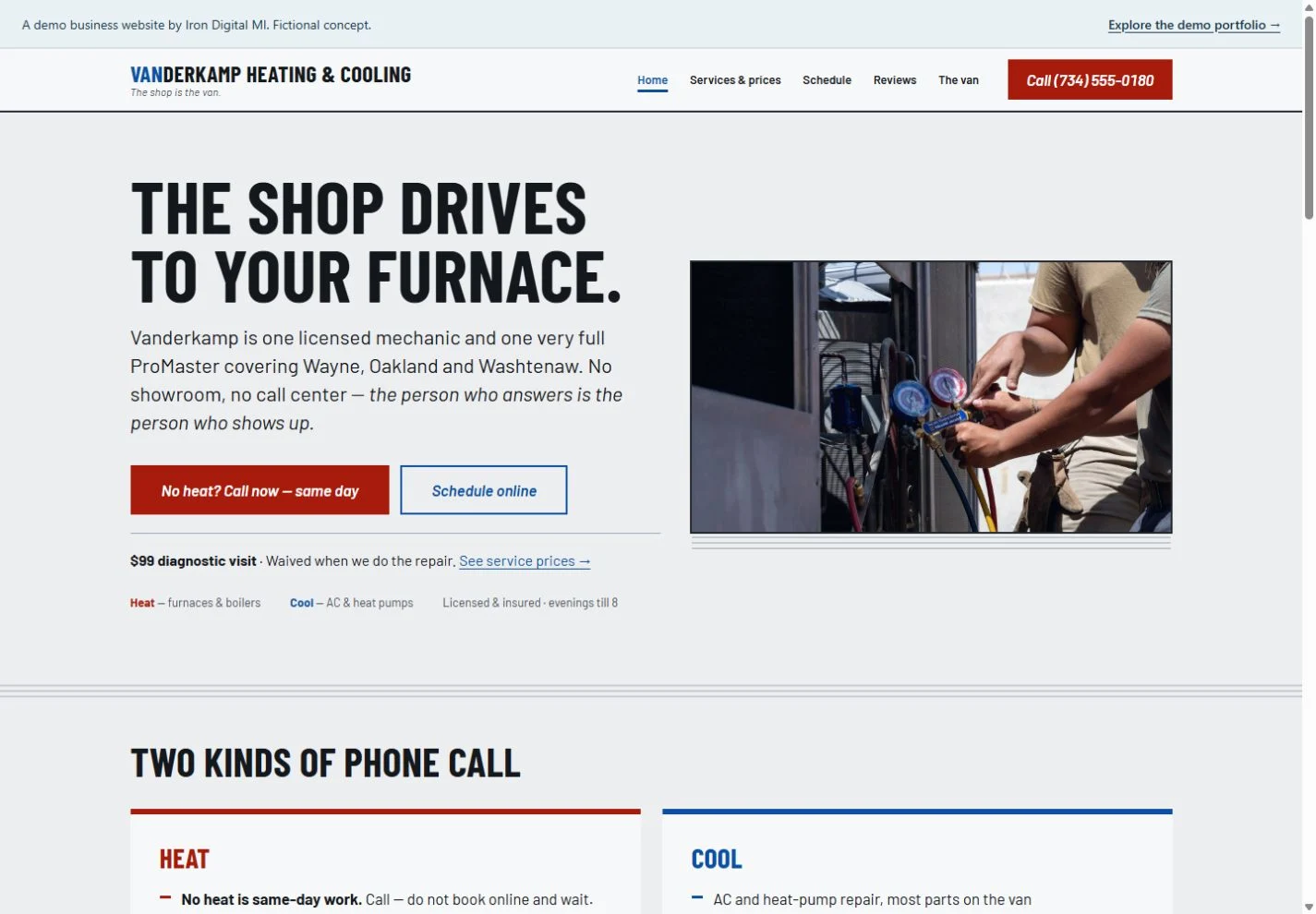1316x914 pixels.
Task: Click No heat? Call now — same day
Action: [x=260, y=490]
